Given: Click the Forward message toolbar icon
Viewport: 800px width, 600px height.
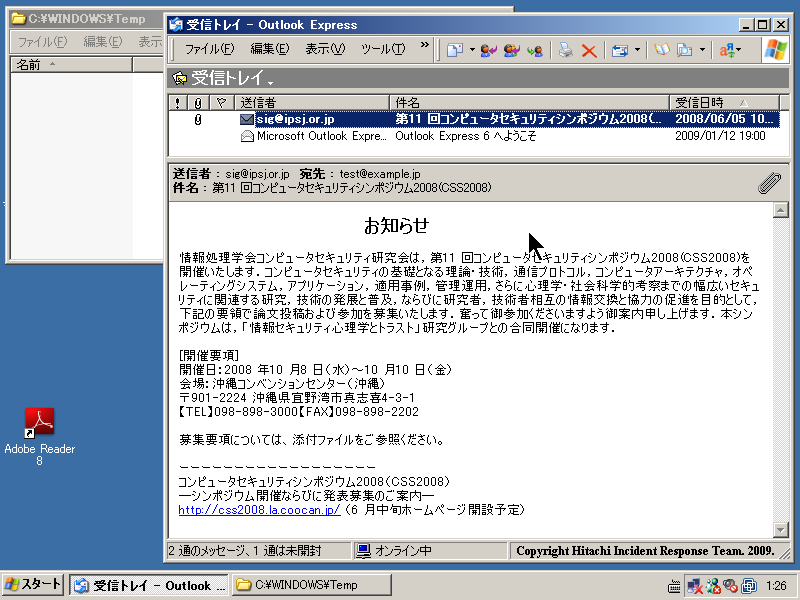Looking at the screenshot, I should (x=535, y=49).
